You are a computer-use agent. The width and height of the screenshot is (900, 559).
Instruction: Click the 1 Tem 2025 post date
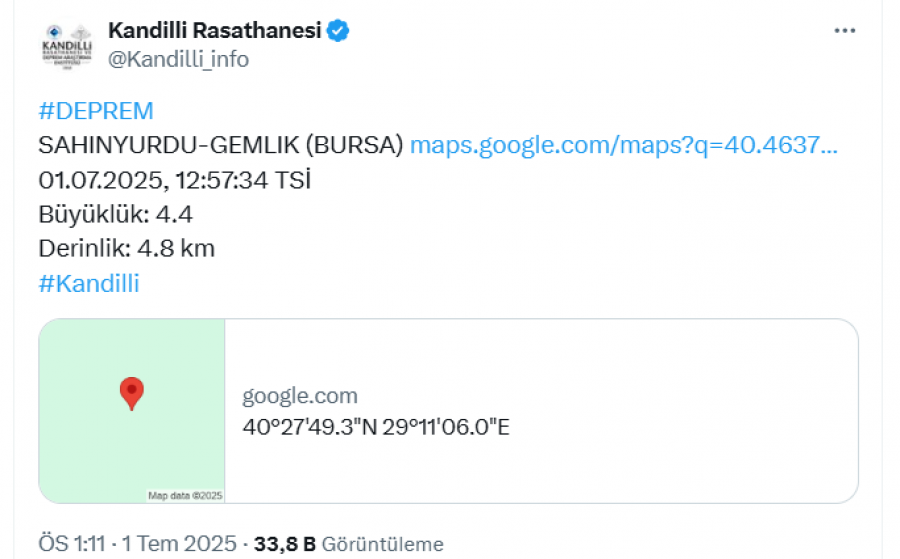(179, 544)
